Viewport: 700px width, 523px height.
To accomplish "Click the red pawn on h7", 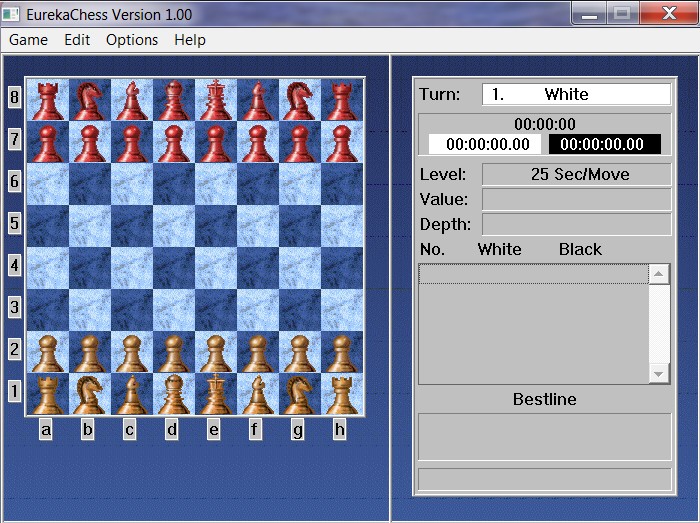I will (342, 143).
